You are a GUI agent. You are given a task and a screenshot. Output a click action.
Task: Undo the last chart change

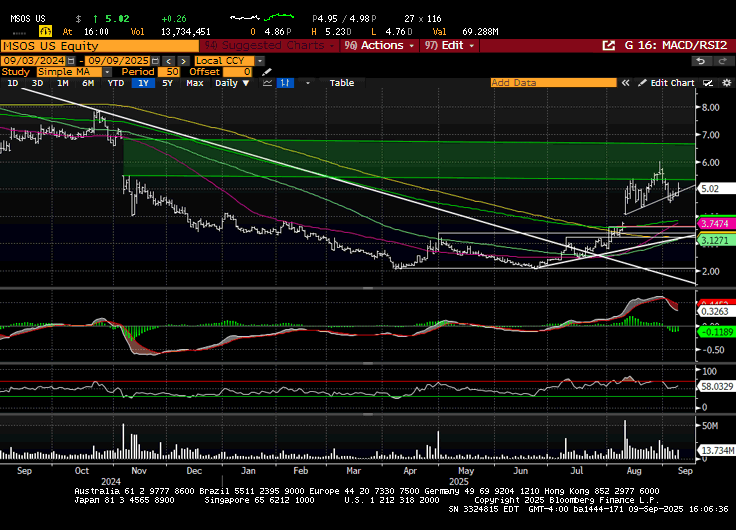pyautogui.click(x=701, y=61)
